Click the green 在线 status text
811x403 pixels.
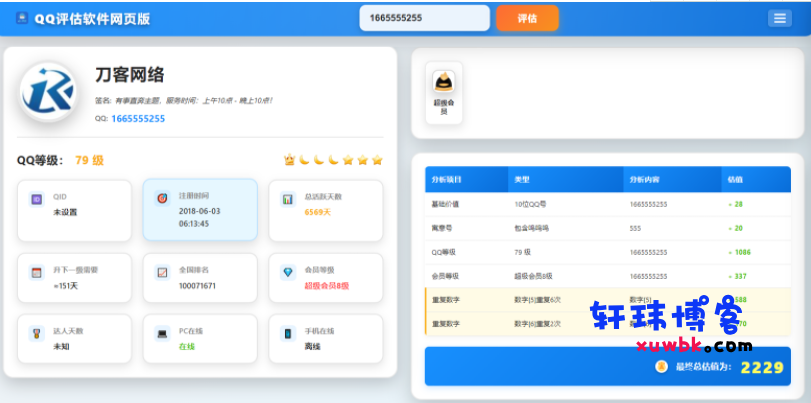[187, 347]
